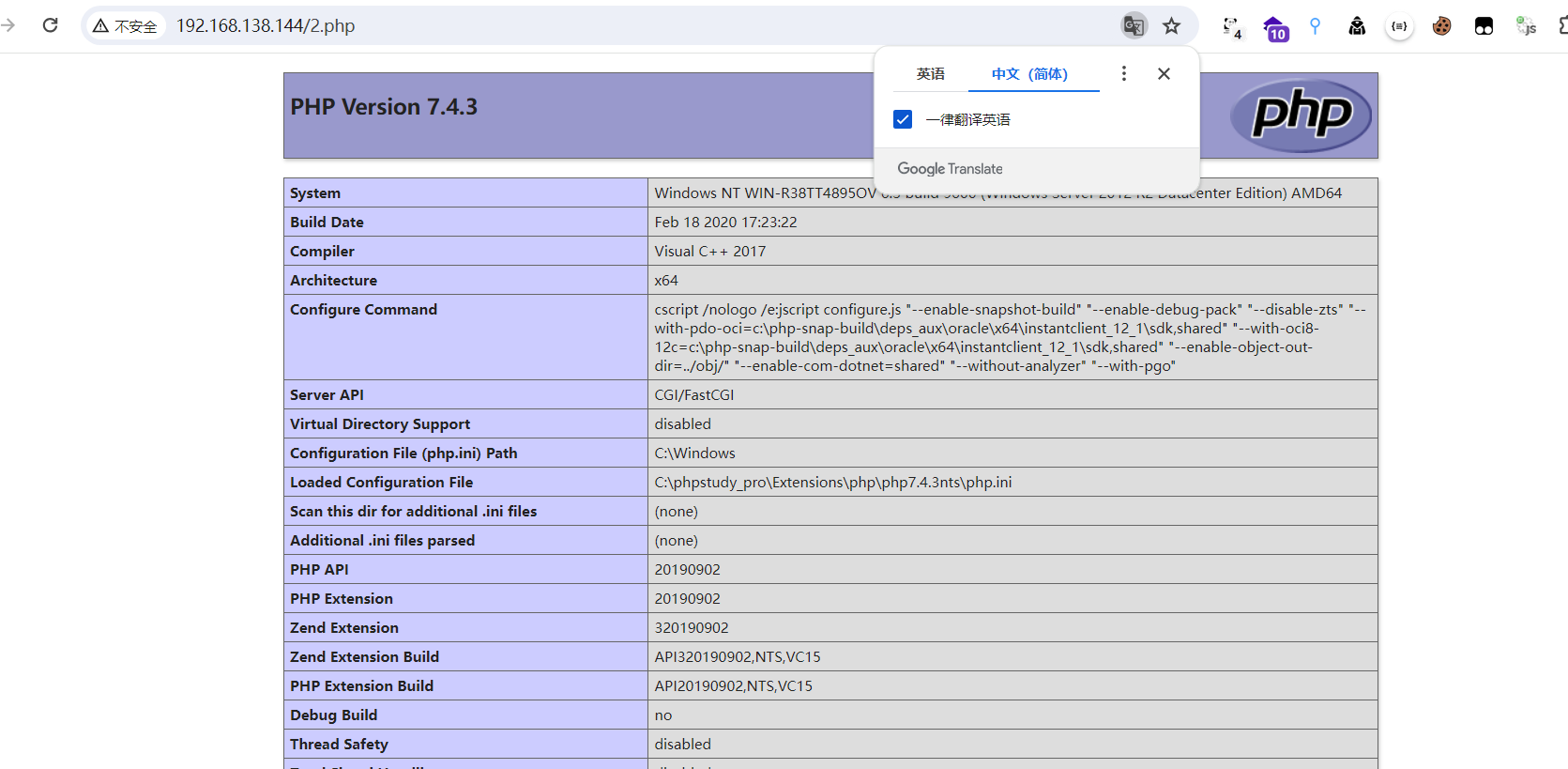Bookmark this page with the star icon
Image resolution: width=1568 pixels, height=769 pixels.
[1171, 25]
